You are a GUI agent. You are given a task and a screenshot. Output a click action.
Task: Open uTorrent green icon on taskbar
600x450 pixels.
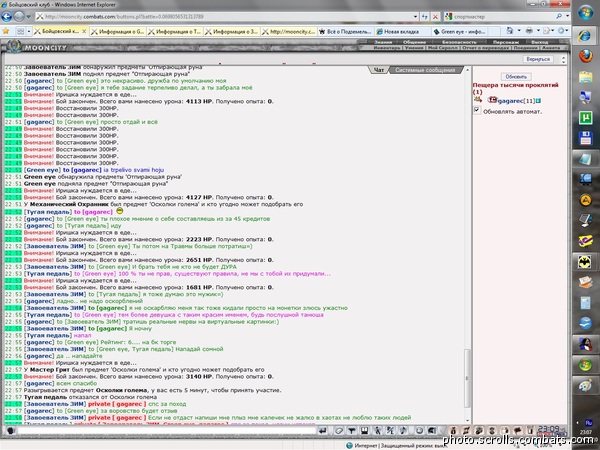[x=585, y=117]
